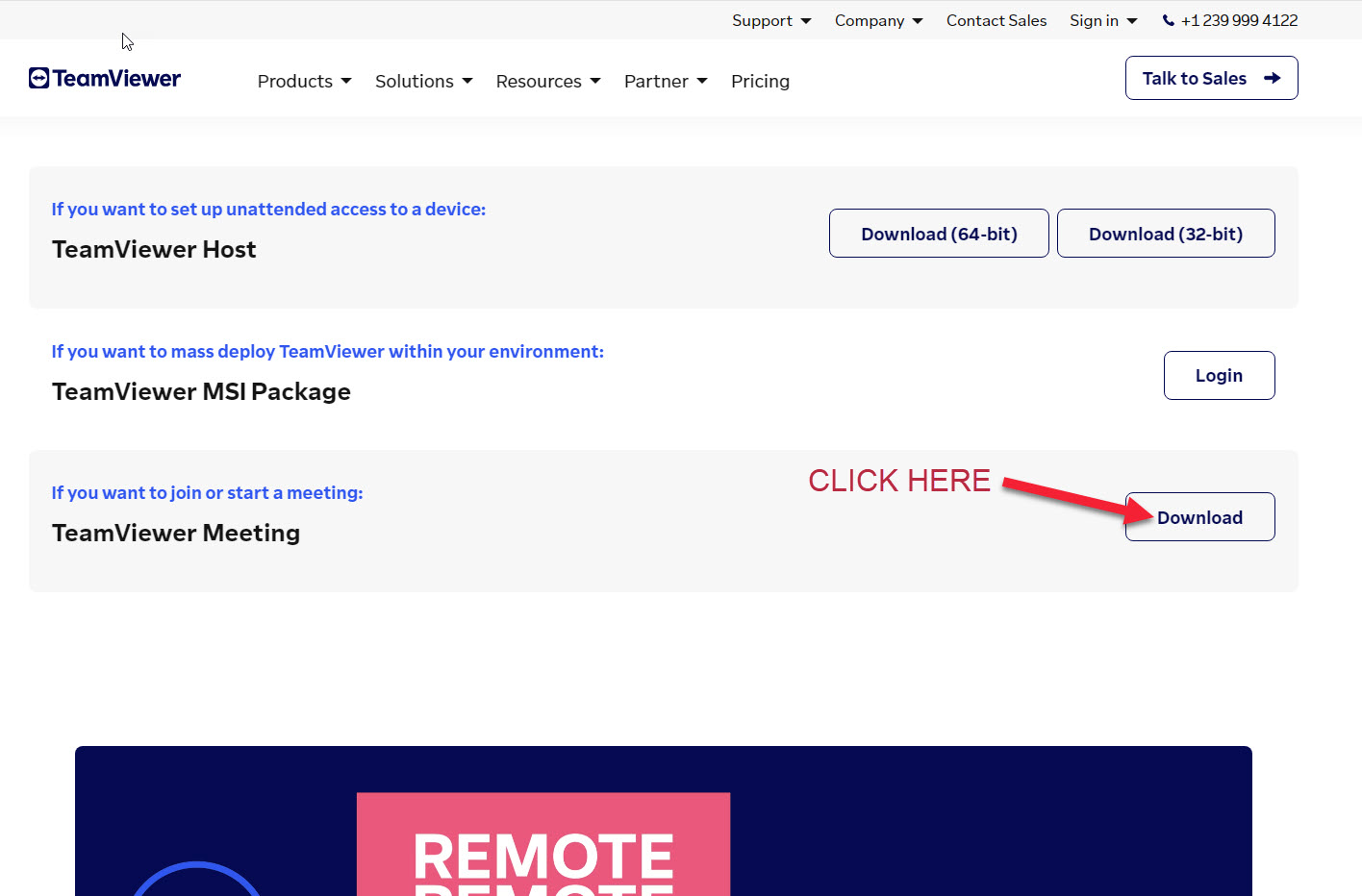1362x896 pixels.
Task: Open the Solutions dropdown
Action: click(423, 81)
